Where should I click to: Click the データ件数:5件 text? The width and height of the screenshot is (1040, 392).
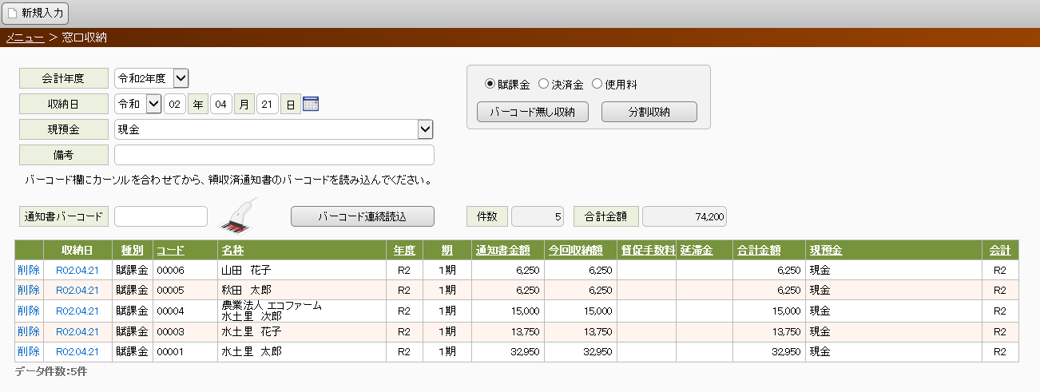50,371
